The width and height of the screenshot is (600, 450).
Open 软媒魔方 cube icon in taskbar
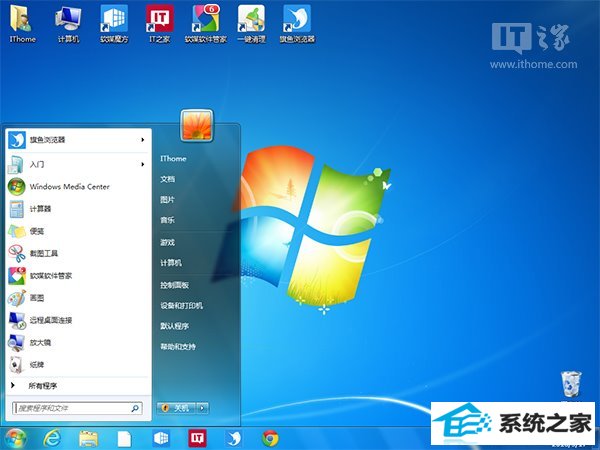pos(161,439)
